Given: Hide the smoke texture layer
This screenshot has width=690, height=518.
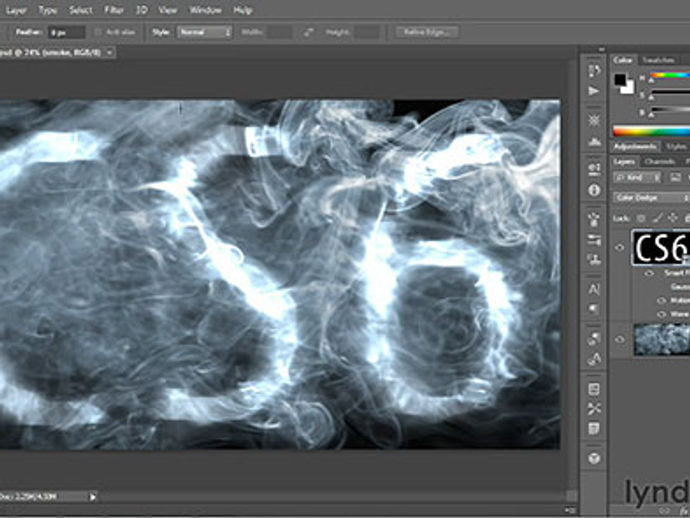Looking at the screenshot, I should (x=620, y=339).
